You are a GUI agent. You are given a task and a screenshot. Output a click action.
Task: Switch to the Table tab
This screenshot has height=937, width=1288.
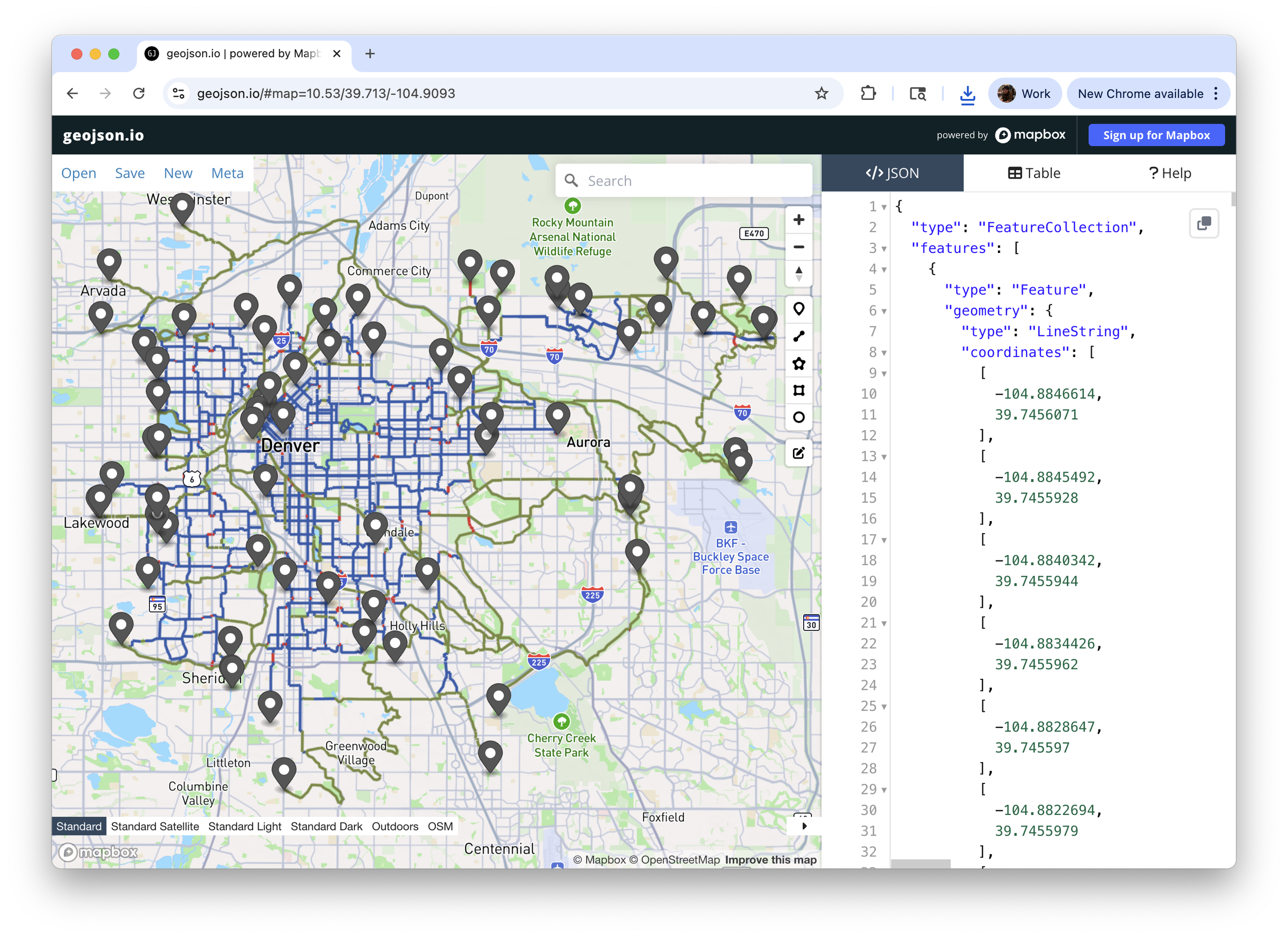tap(1033, 173)
